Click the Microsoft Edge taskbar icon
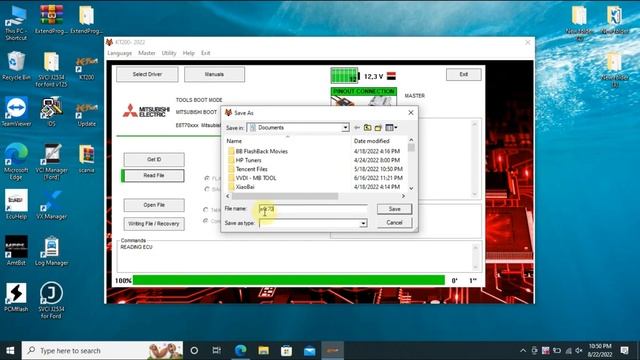Screen dimensions: 640x360 pos(240,350)
